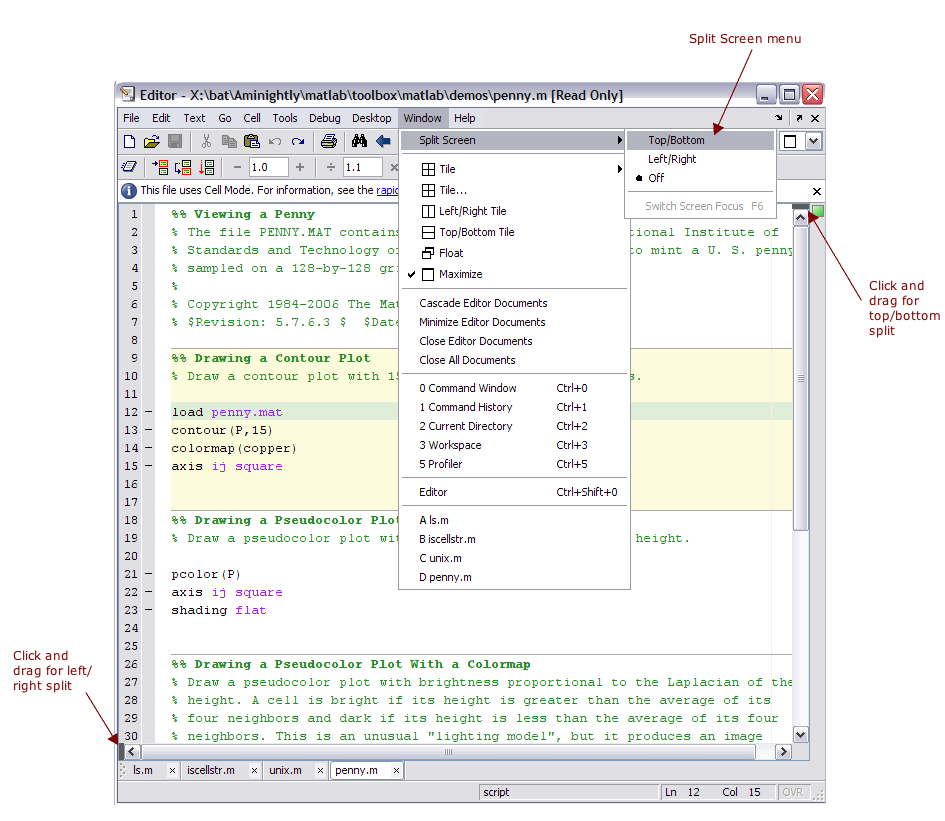This screenshot has width=945, height=821.
Task: Click the Redo arrow icon
Action: point(298,142)
